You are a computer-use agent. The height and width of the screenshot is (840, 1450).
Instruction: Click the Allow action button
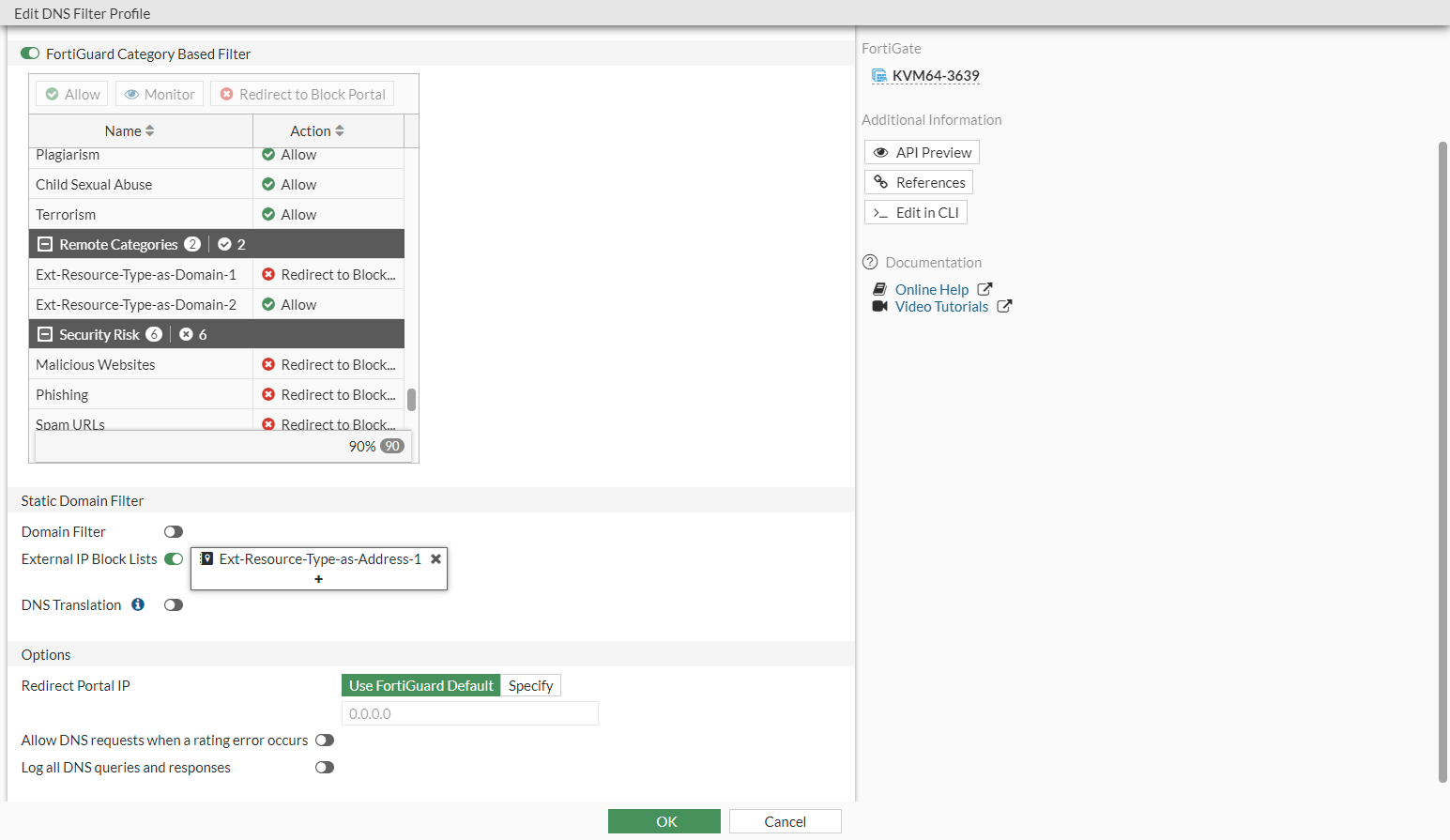pos(72,94)
